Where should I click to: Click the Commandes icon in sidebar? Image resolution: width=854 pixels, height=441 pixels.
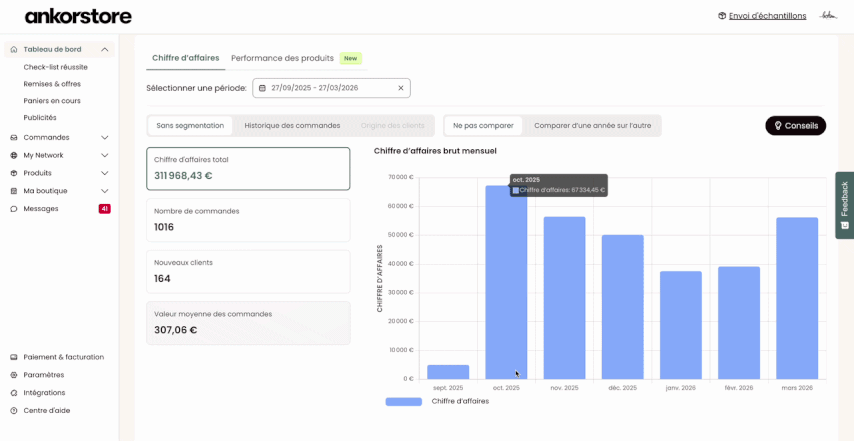point(14,137)
